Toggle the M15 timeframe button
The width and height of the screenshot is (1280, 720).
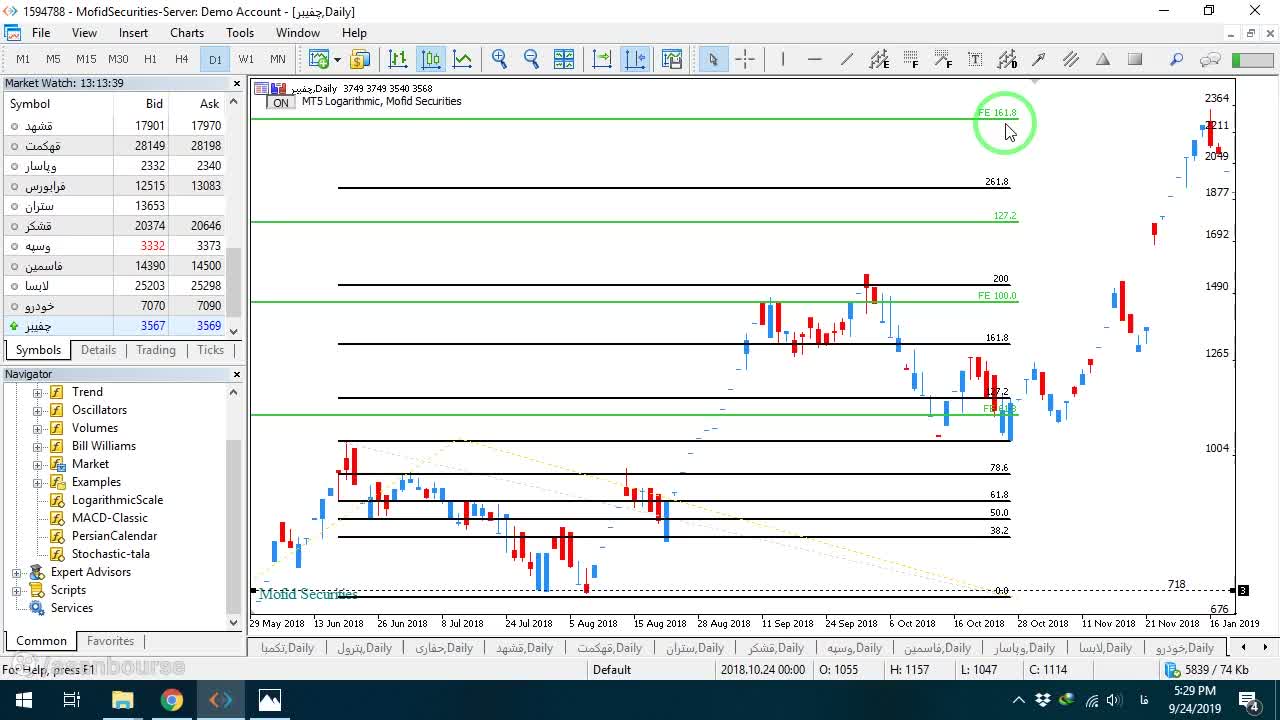pos(86,59)
